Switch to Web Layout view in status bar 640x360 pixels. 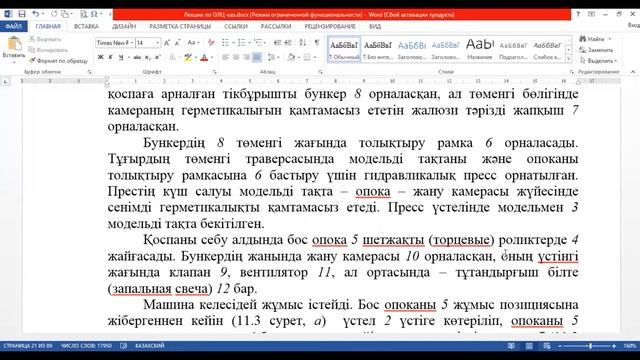(x=547, y=346)
